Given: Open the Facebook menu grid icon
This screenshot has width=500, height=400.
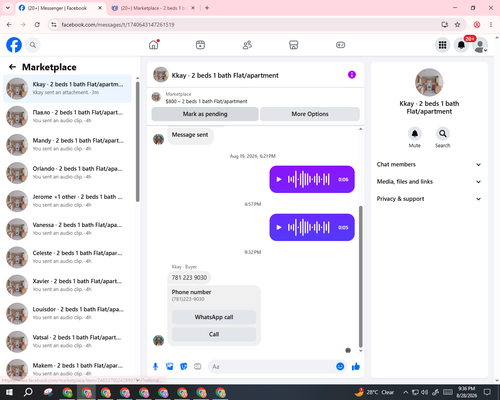Looking at the screenshot, I should coord(442,45).
